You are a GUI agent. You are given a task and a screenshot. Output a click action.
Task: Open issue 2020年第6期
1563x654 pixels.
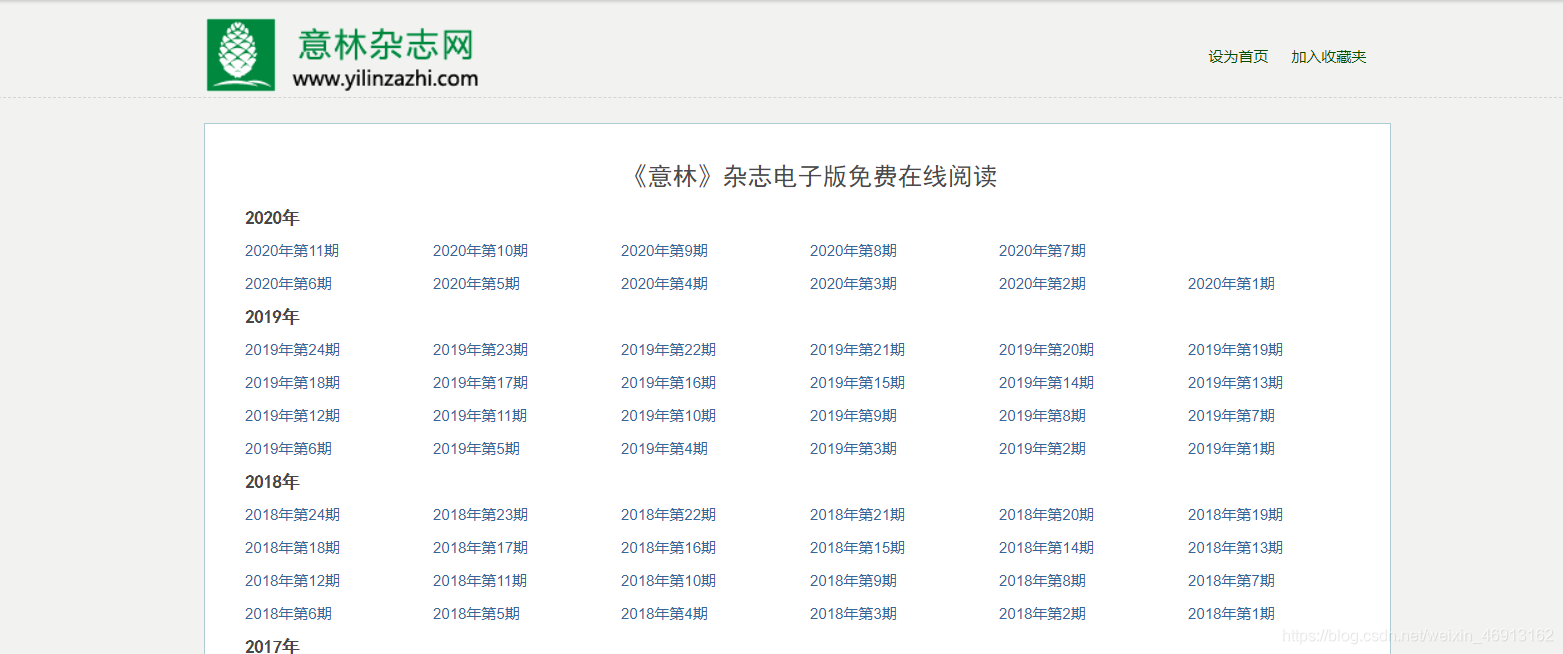(x=288, y=284)
